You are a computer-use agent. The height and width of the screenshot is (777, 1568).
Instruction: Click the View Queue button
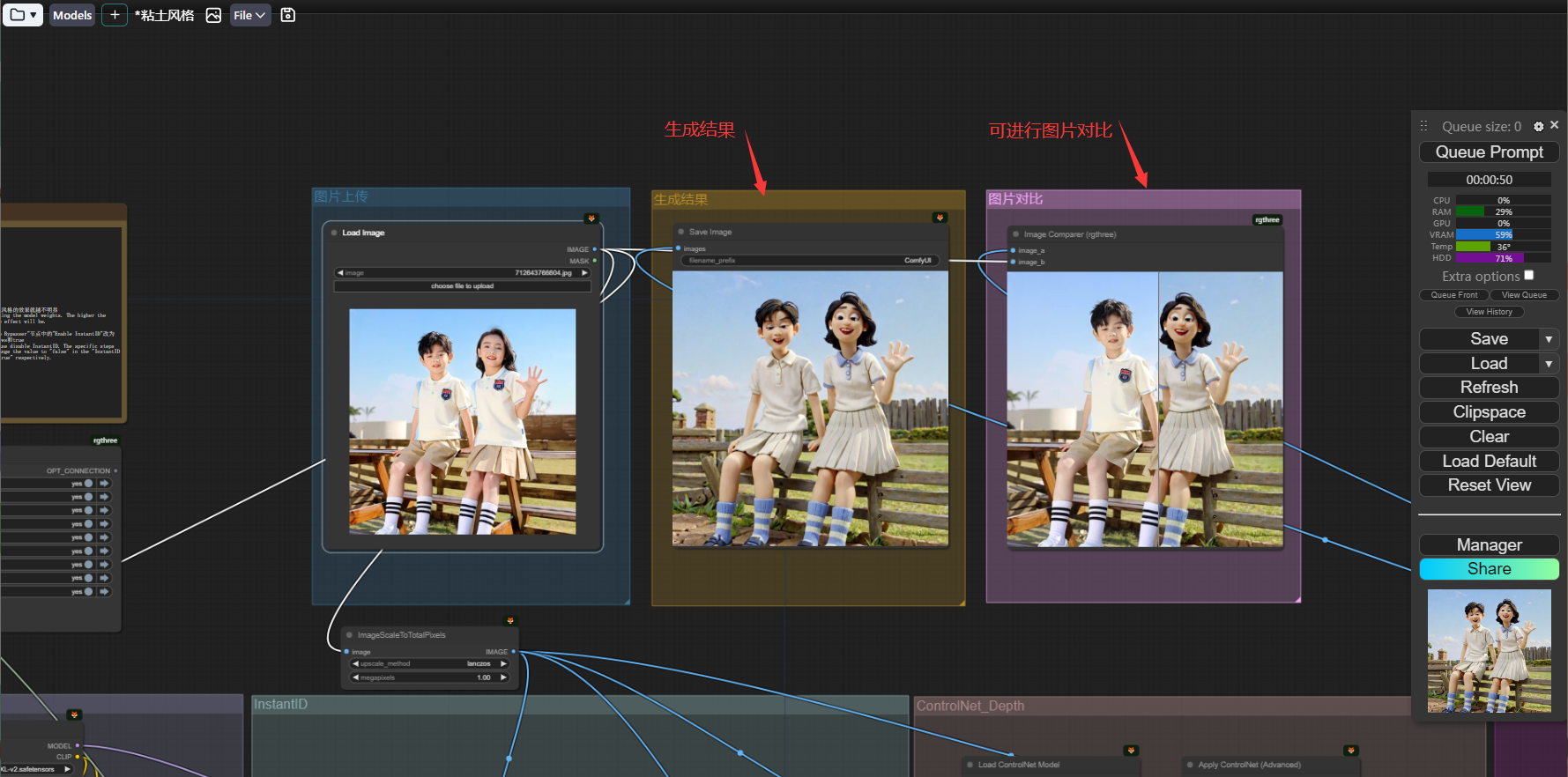click(x=1524, y=295)
